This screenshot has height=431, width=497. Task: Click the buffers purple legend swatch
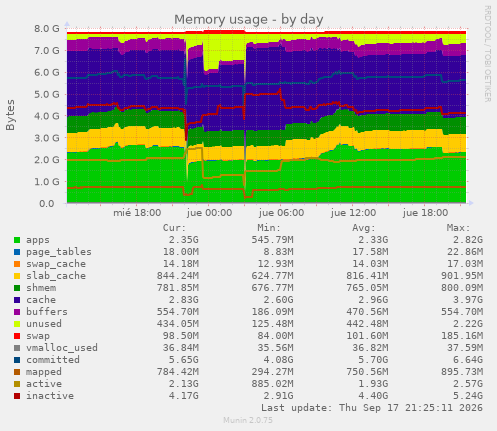(17, 312)
